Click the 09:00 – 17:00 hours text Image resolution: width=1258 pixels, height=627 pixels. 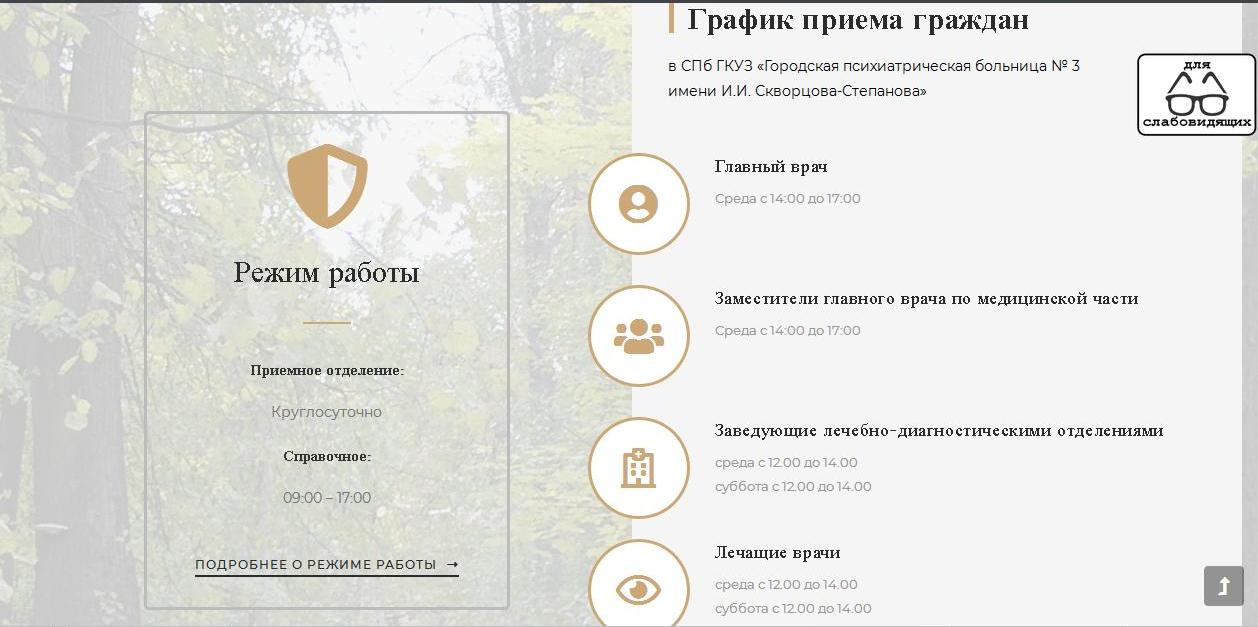pos(327,498)
